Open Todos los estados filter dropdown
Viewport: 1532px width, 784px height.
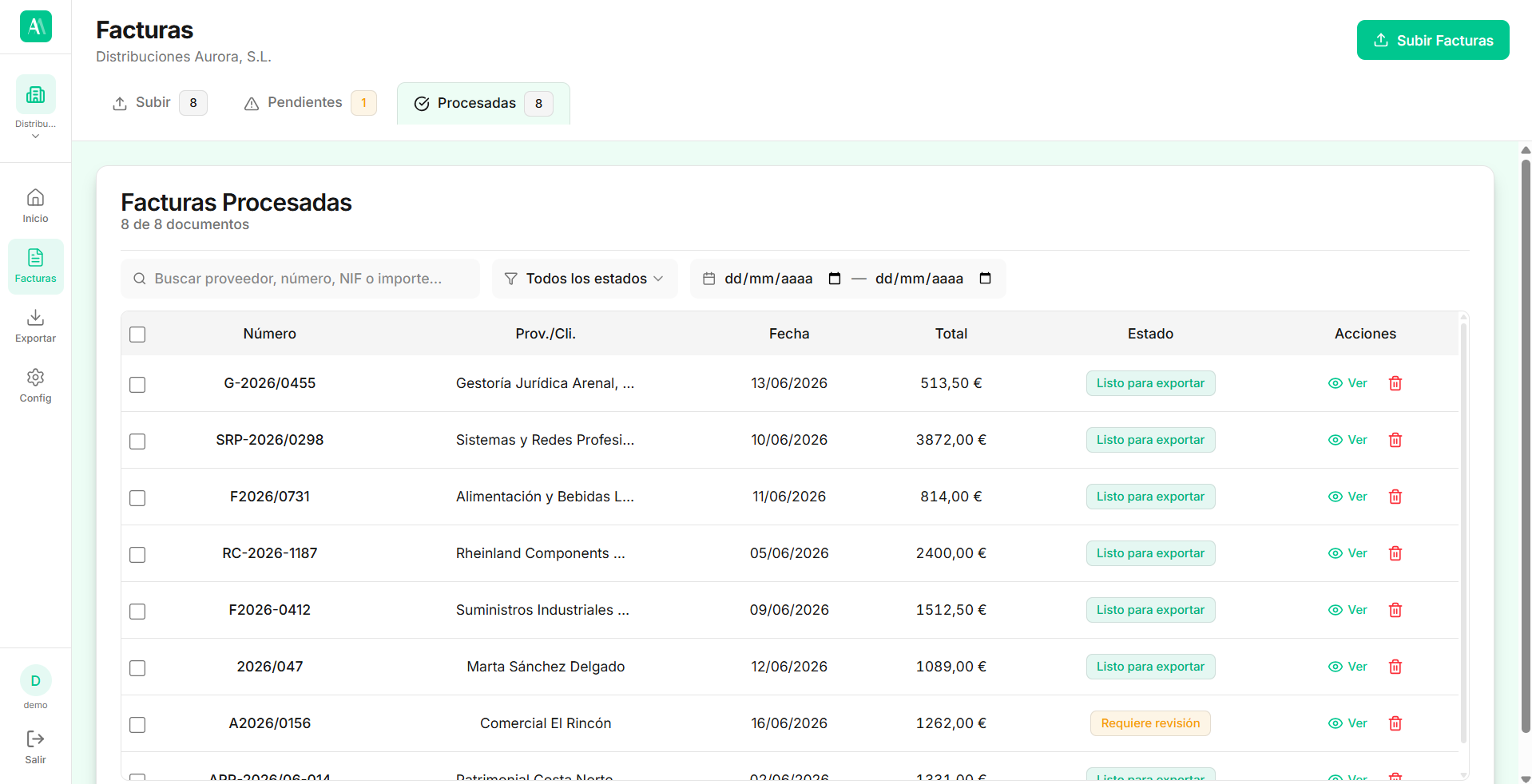[585, 279]
